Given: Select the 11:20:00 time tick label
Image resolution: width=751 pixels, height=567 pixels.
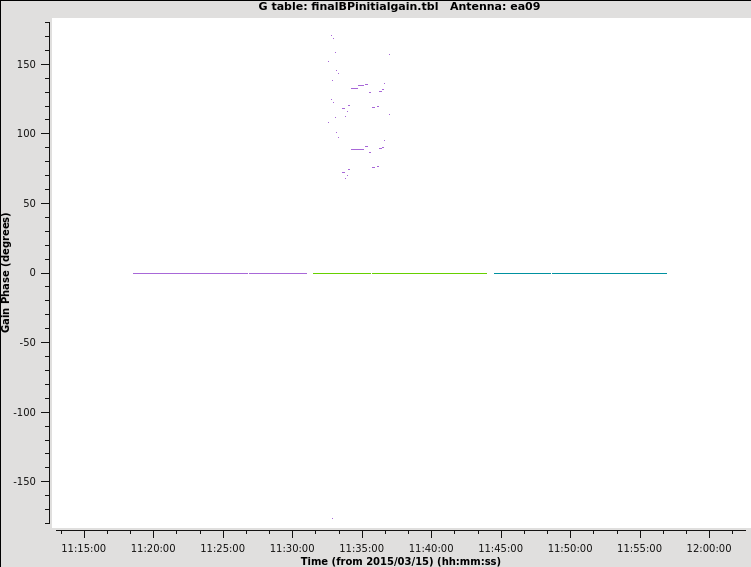Looking at the screenshot, I should coord(153,548).
